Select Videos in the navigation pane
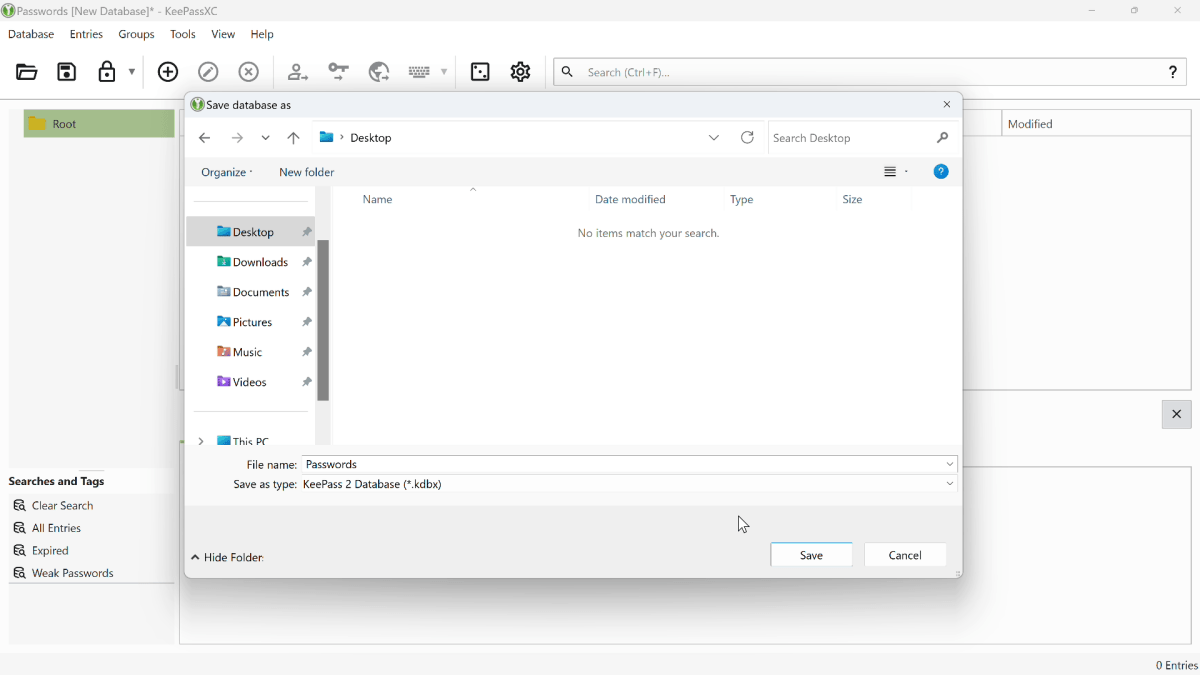Screen dimensions: 1200x675 pyautogui.click(x=251, y=382)
